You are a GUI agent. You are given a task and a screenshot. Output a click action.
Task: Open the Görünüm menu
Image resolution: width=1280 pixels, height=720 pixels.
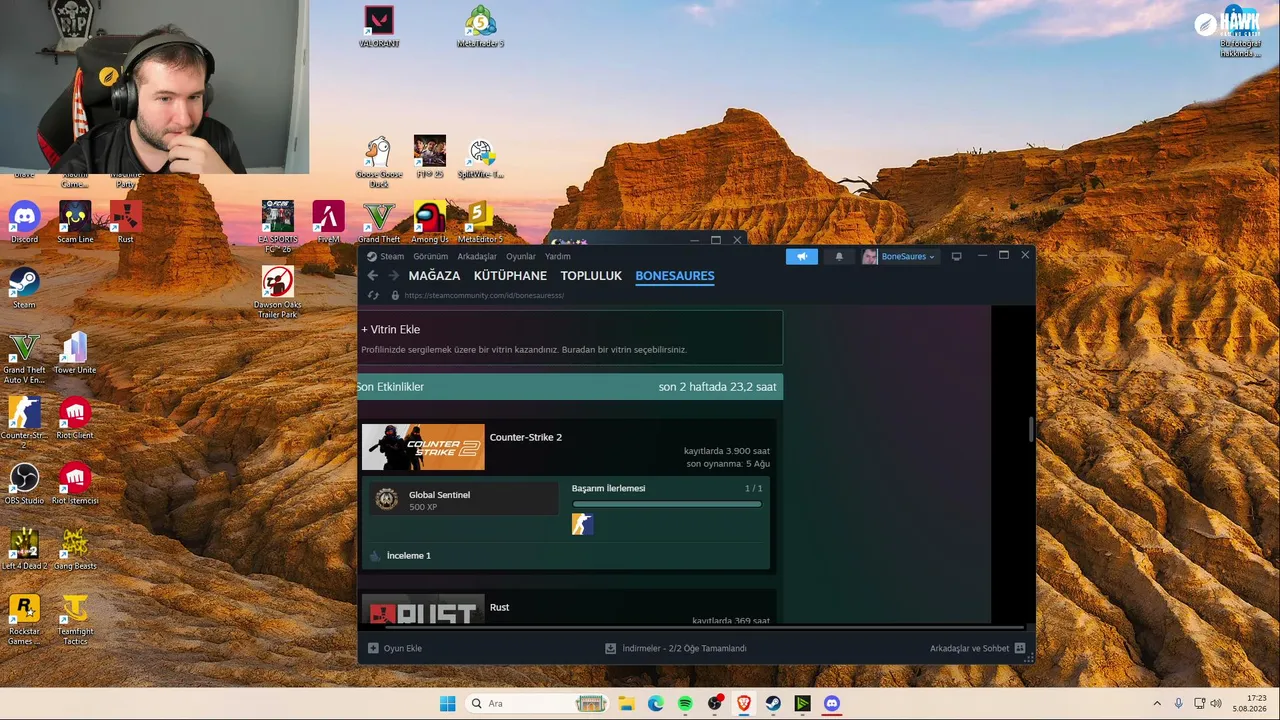coord(431,257)
